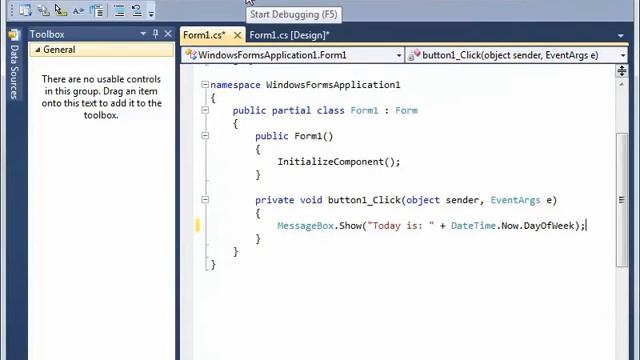The width and height of the screenshot is (640, 360).
Task: Click the indent lines toolbar icon
Action: (119, 10)
